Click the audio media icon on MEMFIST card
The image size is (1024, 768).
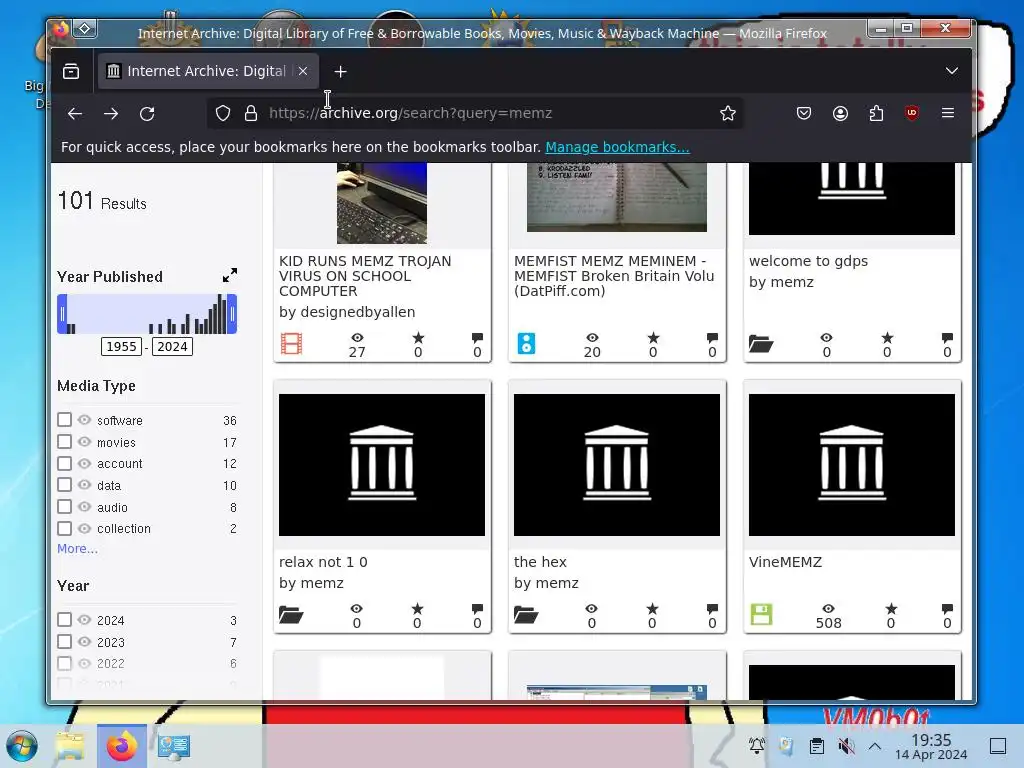tap(526, 344)
